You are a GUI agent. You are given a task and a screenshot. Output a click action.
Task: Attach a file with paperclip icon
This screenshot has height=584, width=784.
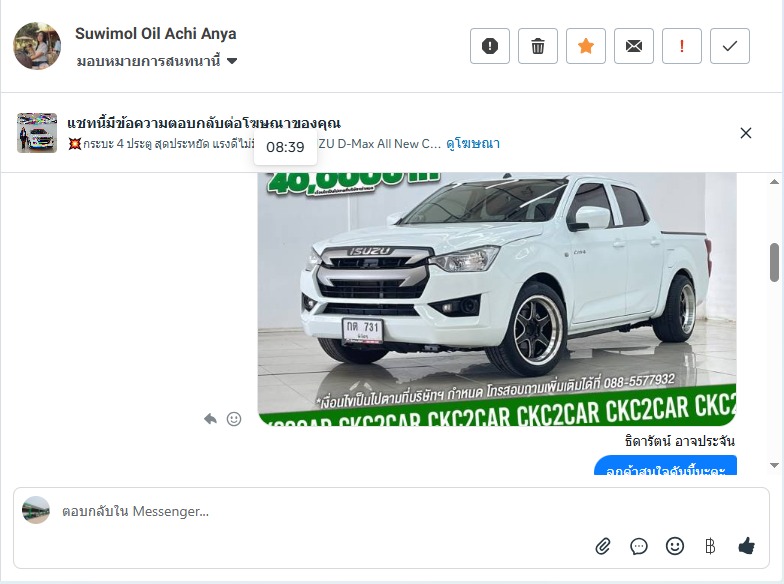click(603, 546)
